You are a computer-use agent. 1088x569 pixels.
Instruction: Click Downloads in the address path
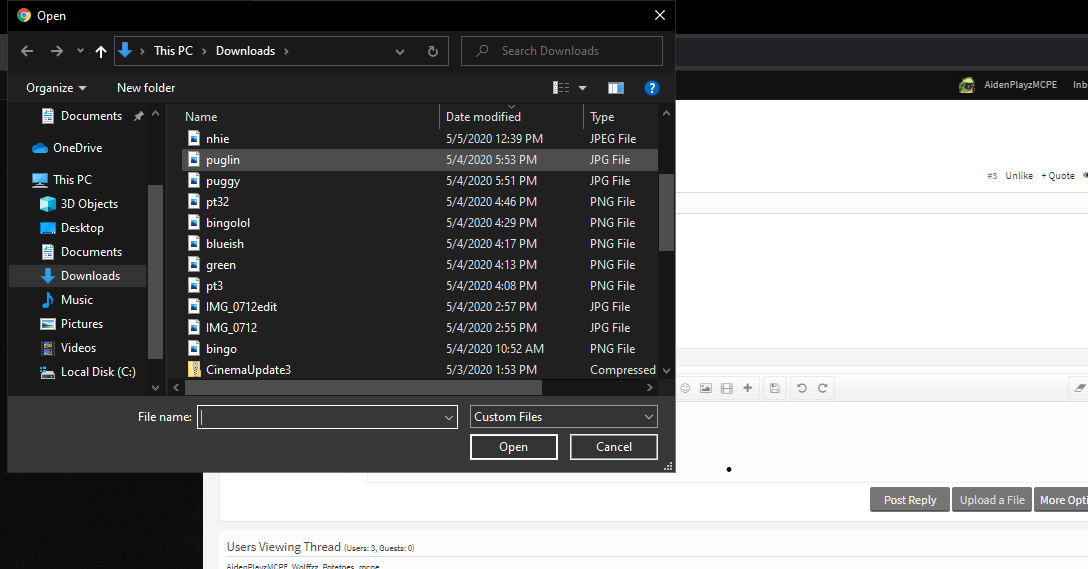coord(245,51)
